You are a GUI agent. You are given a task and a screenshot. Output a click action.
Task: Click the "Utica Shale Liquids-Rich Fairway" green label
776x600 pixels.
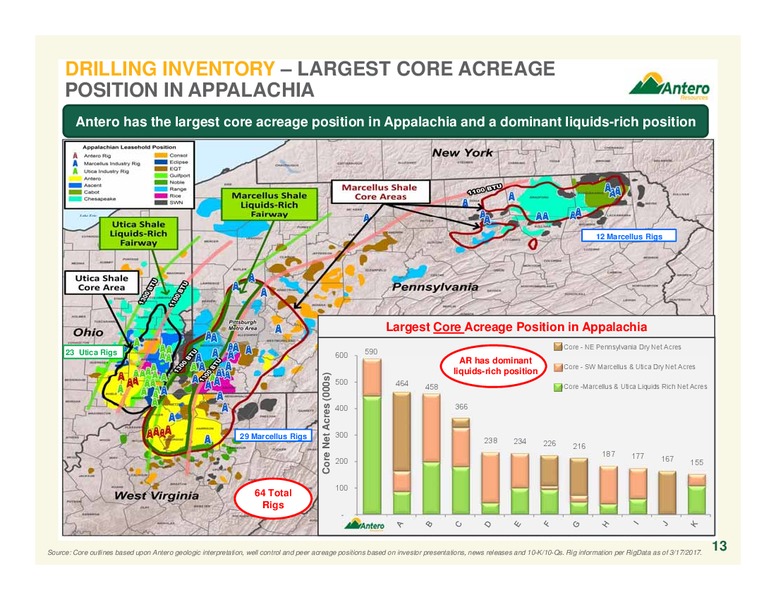[x=139, y=233]
